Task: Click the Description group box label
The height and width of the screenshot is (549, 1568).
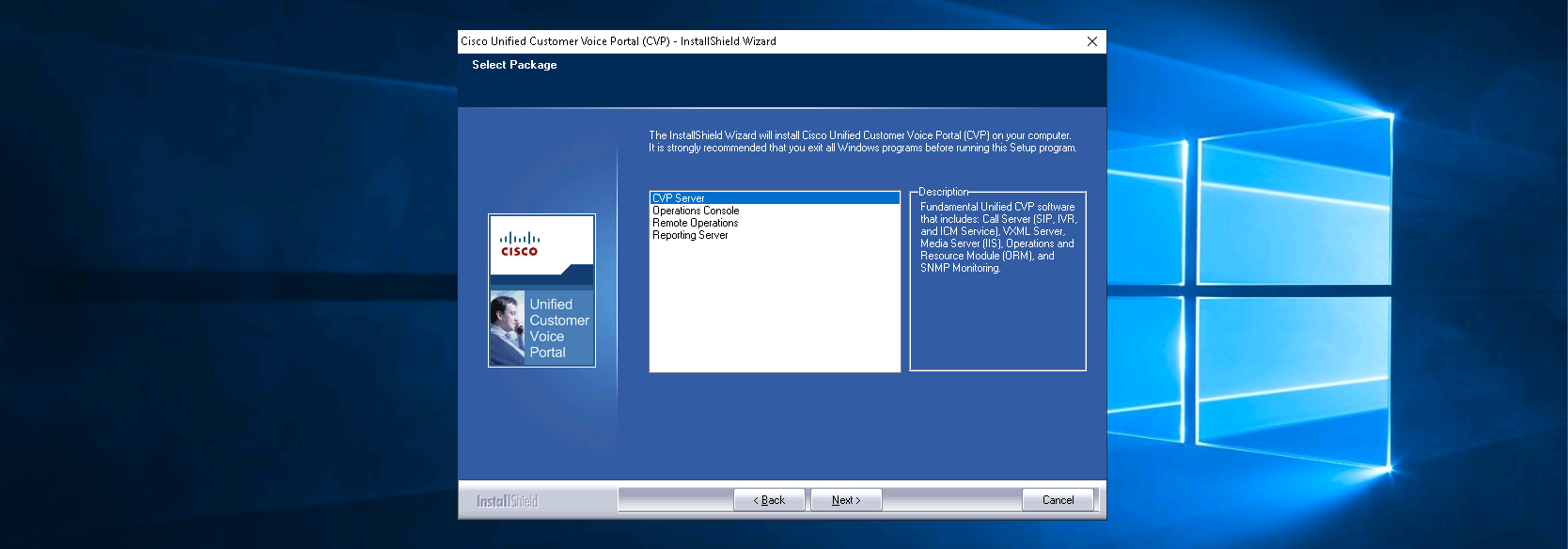Action: [x=943, y=192]
